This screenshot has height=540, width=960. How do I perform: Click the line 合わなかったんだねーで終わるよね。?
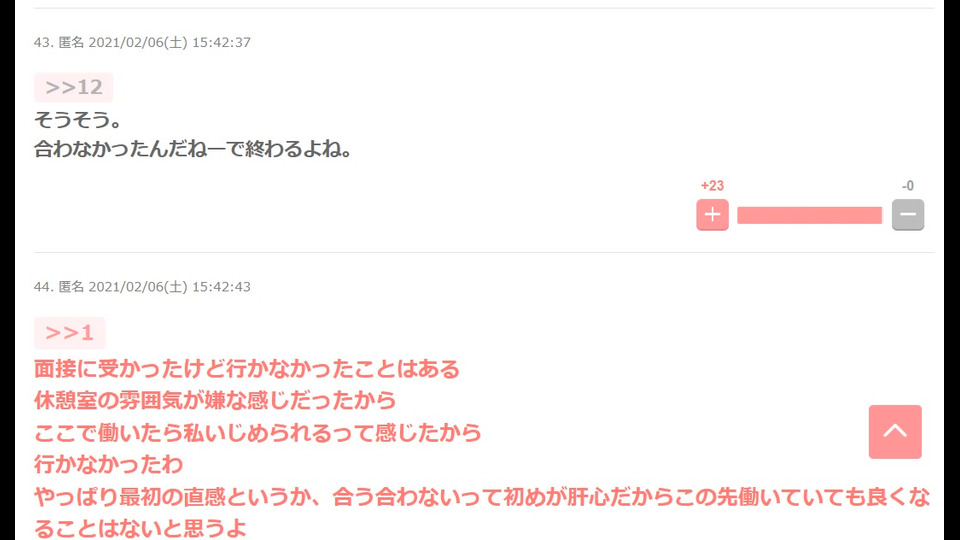coord(193,149)
